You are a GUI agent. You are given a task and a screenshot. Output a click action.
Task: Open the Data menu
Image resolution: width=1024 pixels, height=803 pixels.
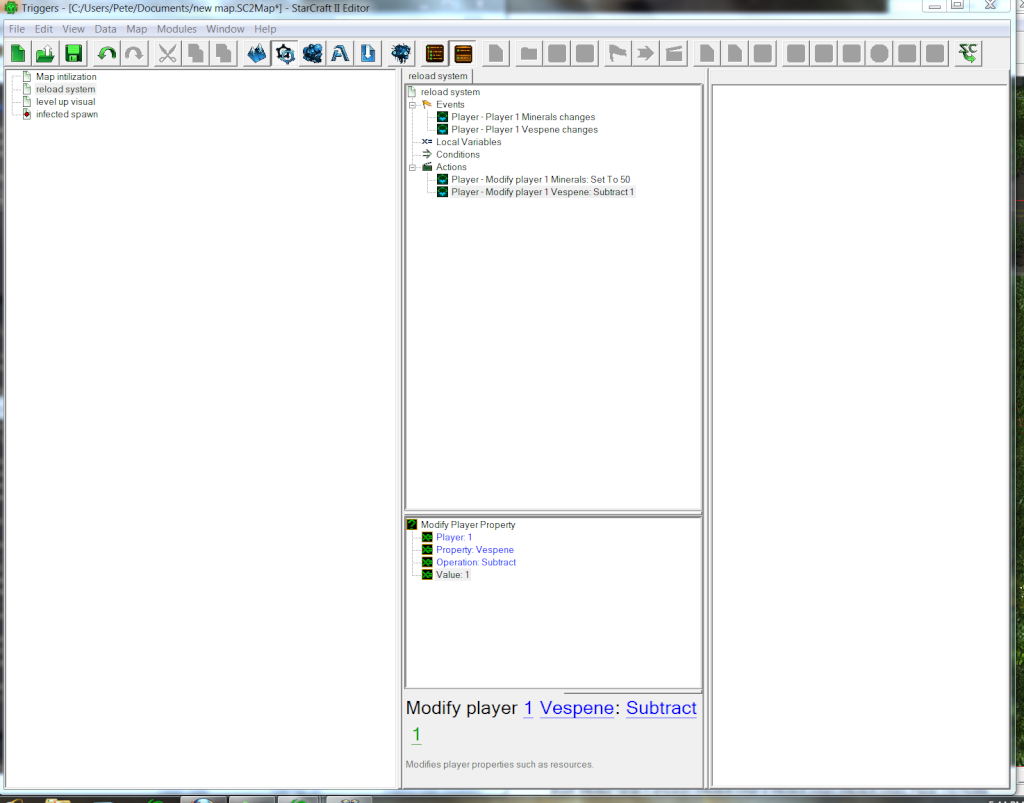point(105,29)
